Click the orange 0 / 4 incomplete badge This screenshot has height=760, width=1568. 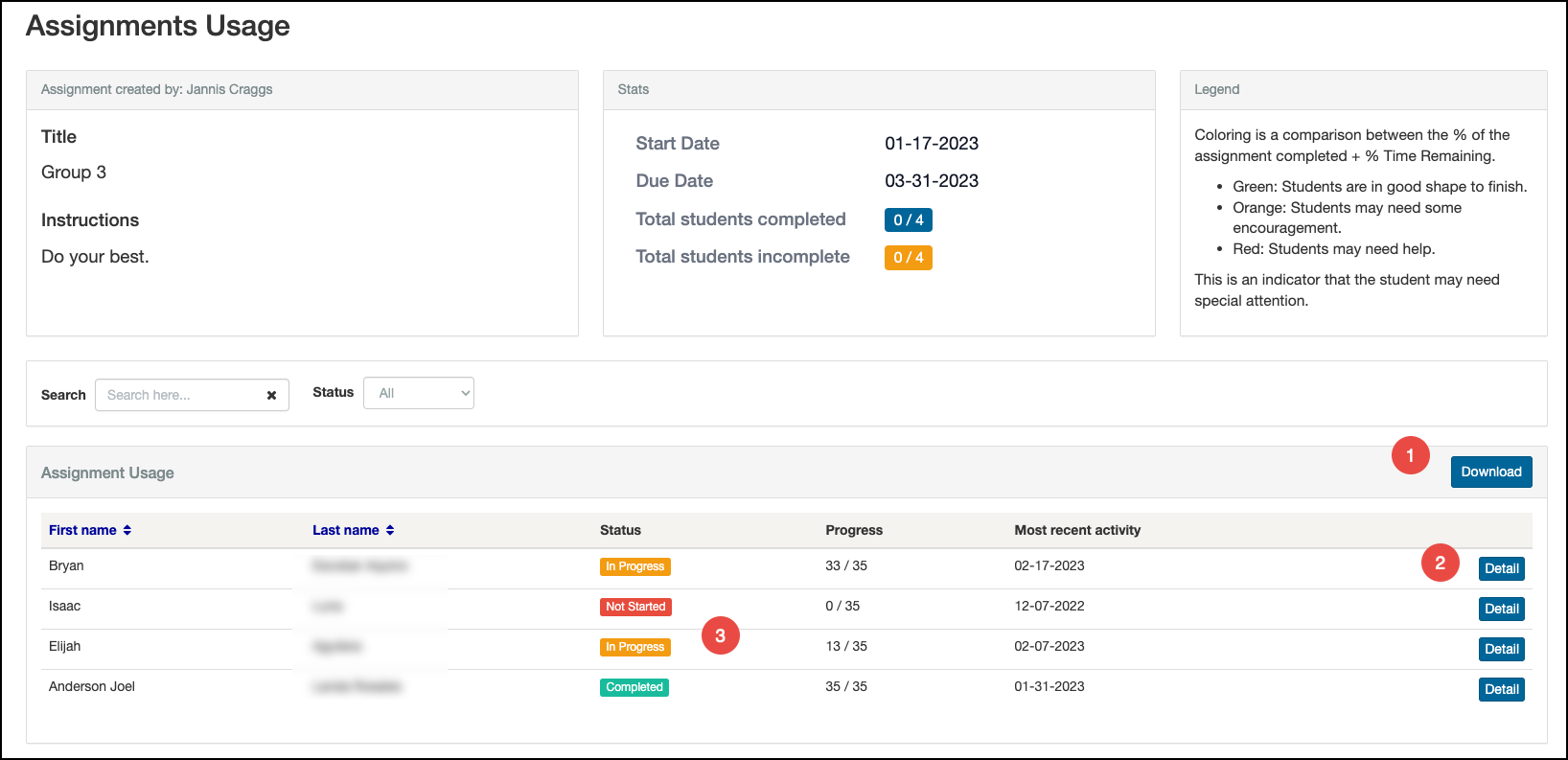tap(909, 258)
